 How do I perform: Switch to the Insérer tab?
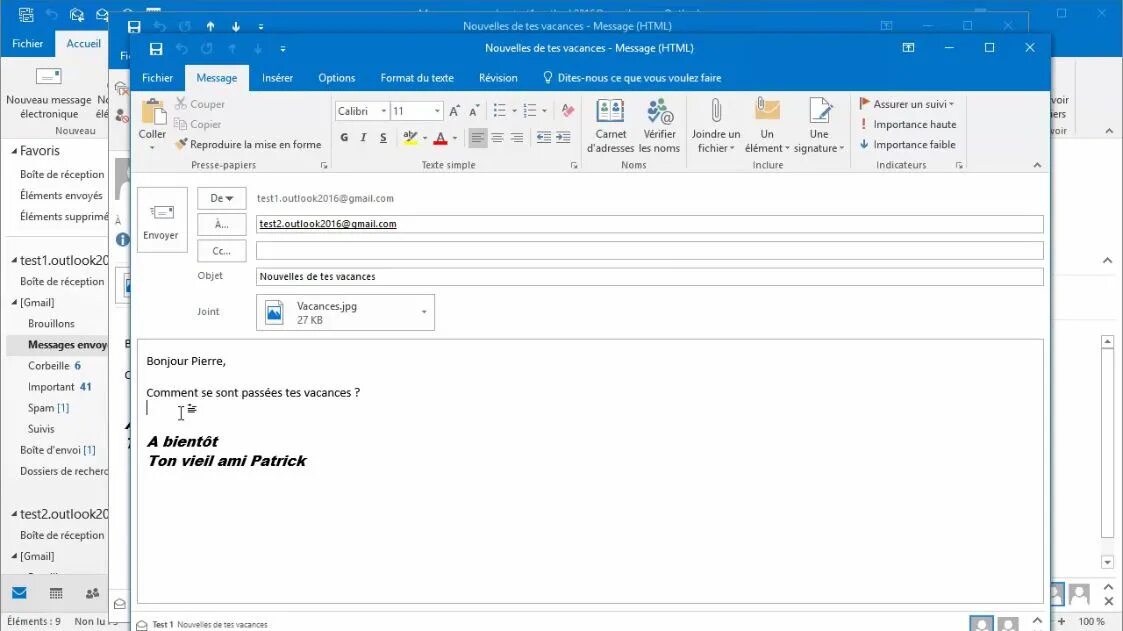coord(277,77)
